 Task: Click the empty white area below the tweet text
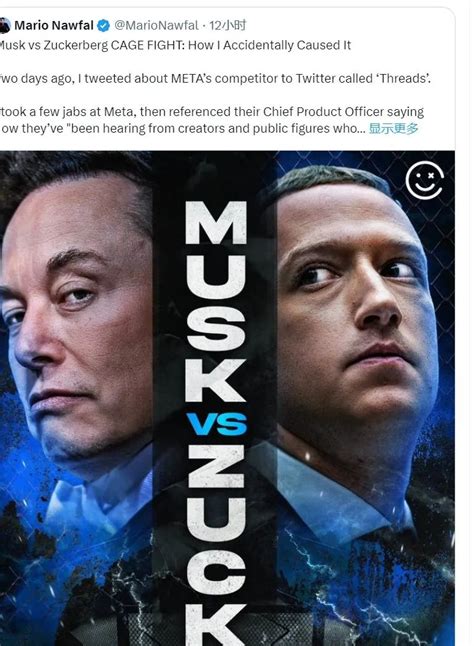[x=227, y=143]
